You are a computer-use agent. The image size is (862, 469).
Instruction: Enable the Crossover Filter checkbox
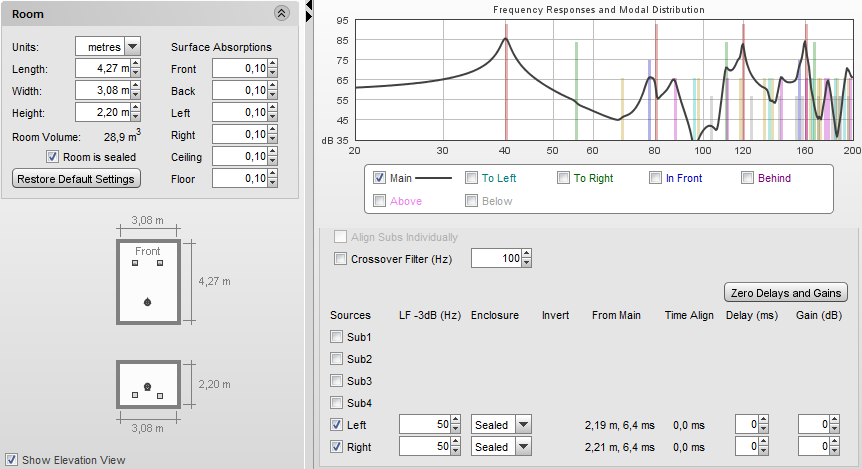(340, 259)
